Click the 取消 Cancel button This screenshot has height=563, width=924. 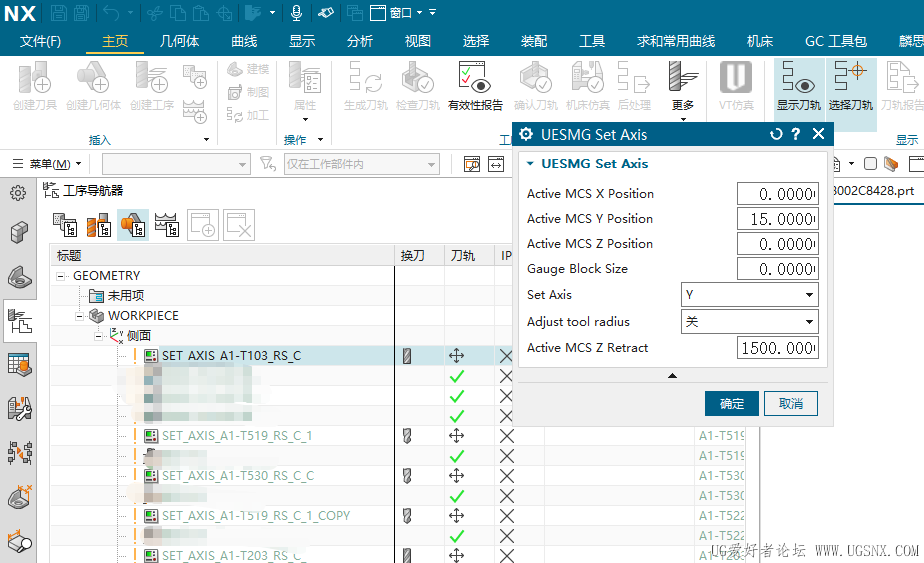pos(791,404)
